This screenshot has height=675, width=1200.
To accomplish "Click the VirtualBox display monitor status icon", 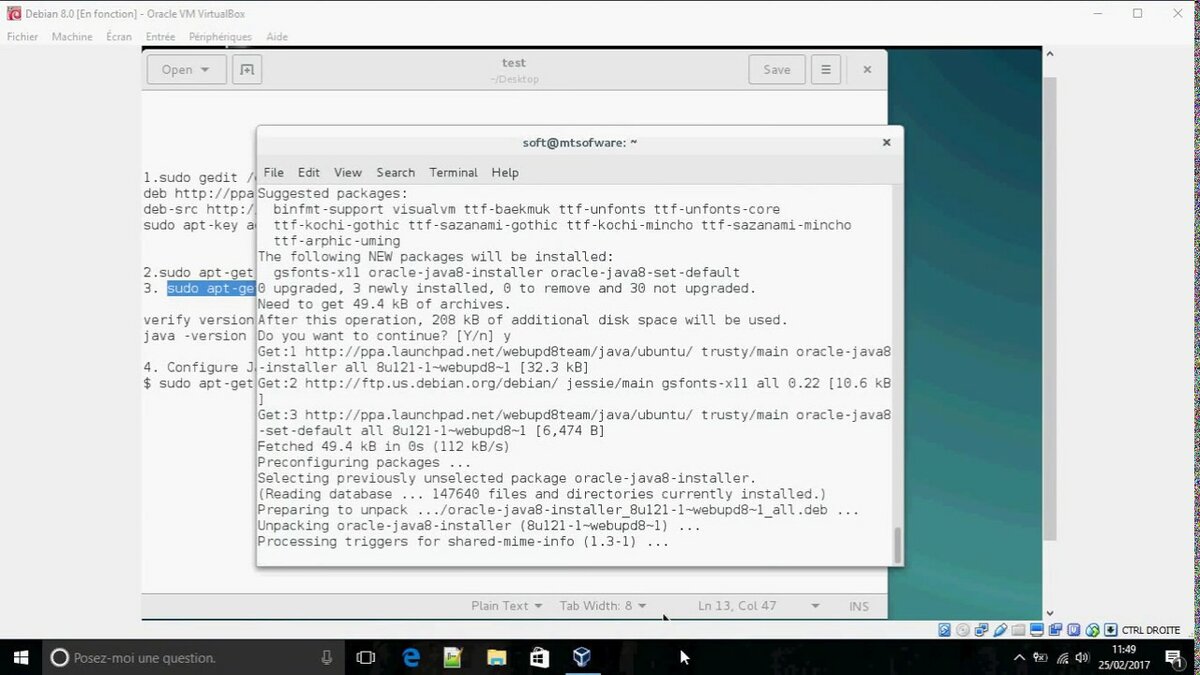I will point(1037,630).
